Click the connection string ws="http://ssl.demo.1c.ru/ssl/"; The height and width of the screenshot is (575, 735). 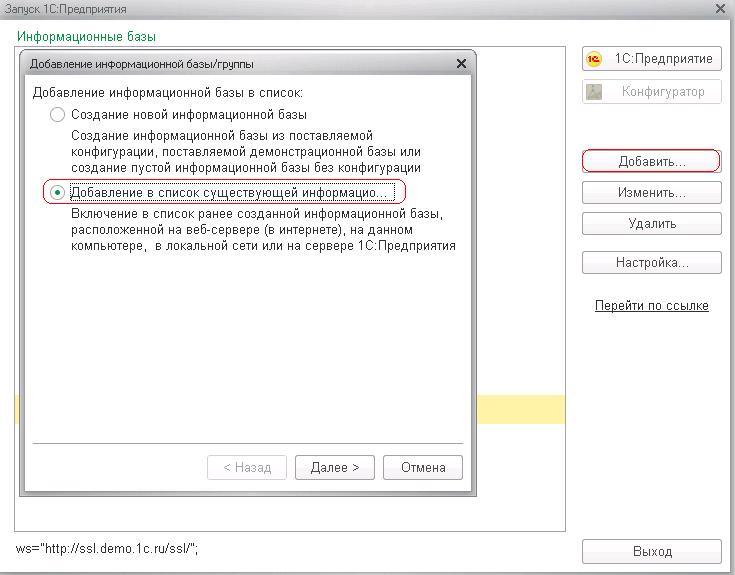click(x=107, y=548)
